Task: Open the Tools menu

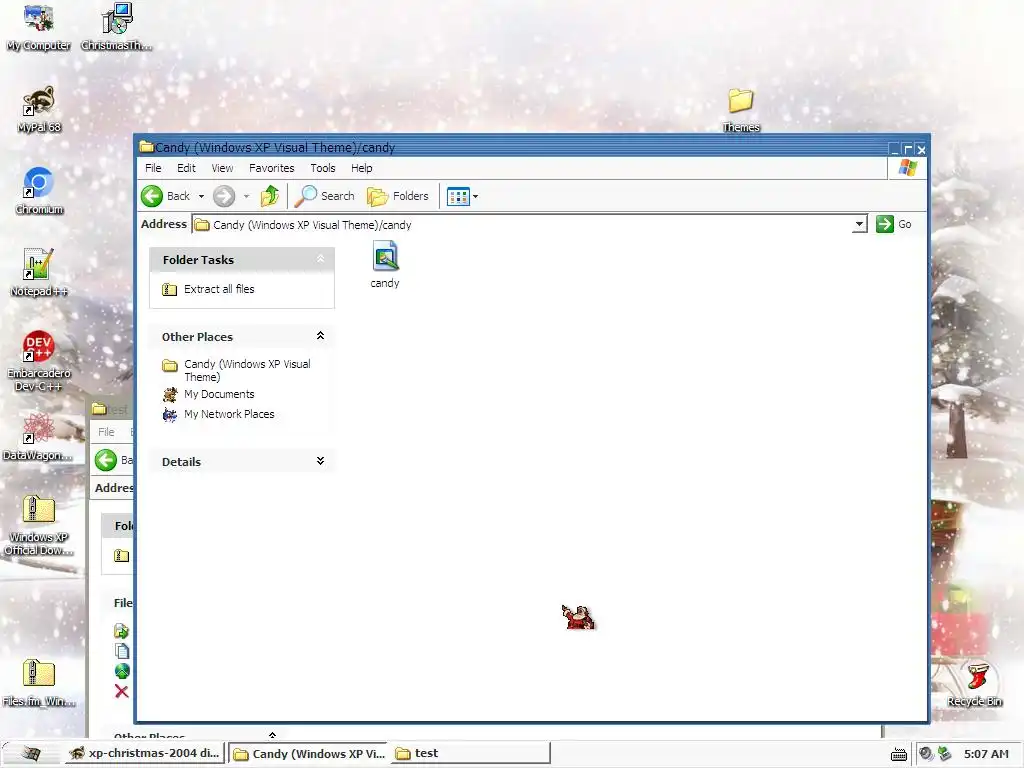Action: [x=323, y=168]
